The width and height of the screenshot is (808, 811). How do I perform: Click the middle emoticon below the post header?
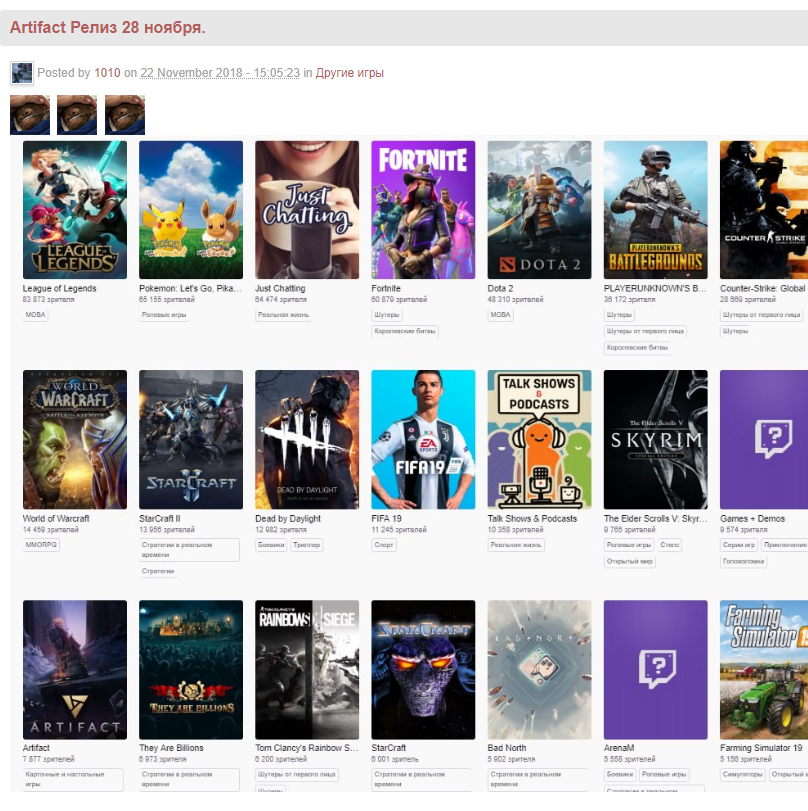(77, 115)
